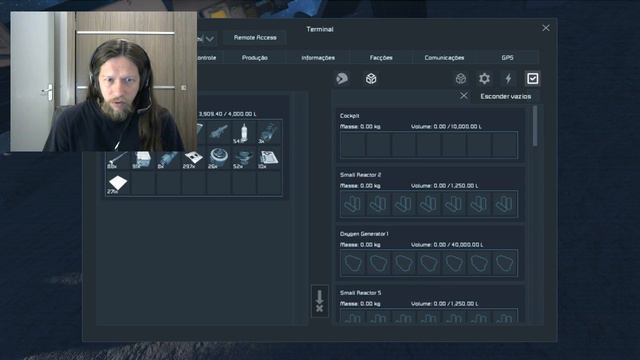The image size is (640, 360).
Task: Click the Oxygen Generator 1 title
Action: pos(364,234)
